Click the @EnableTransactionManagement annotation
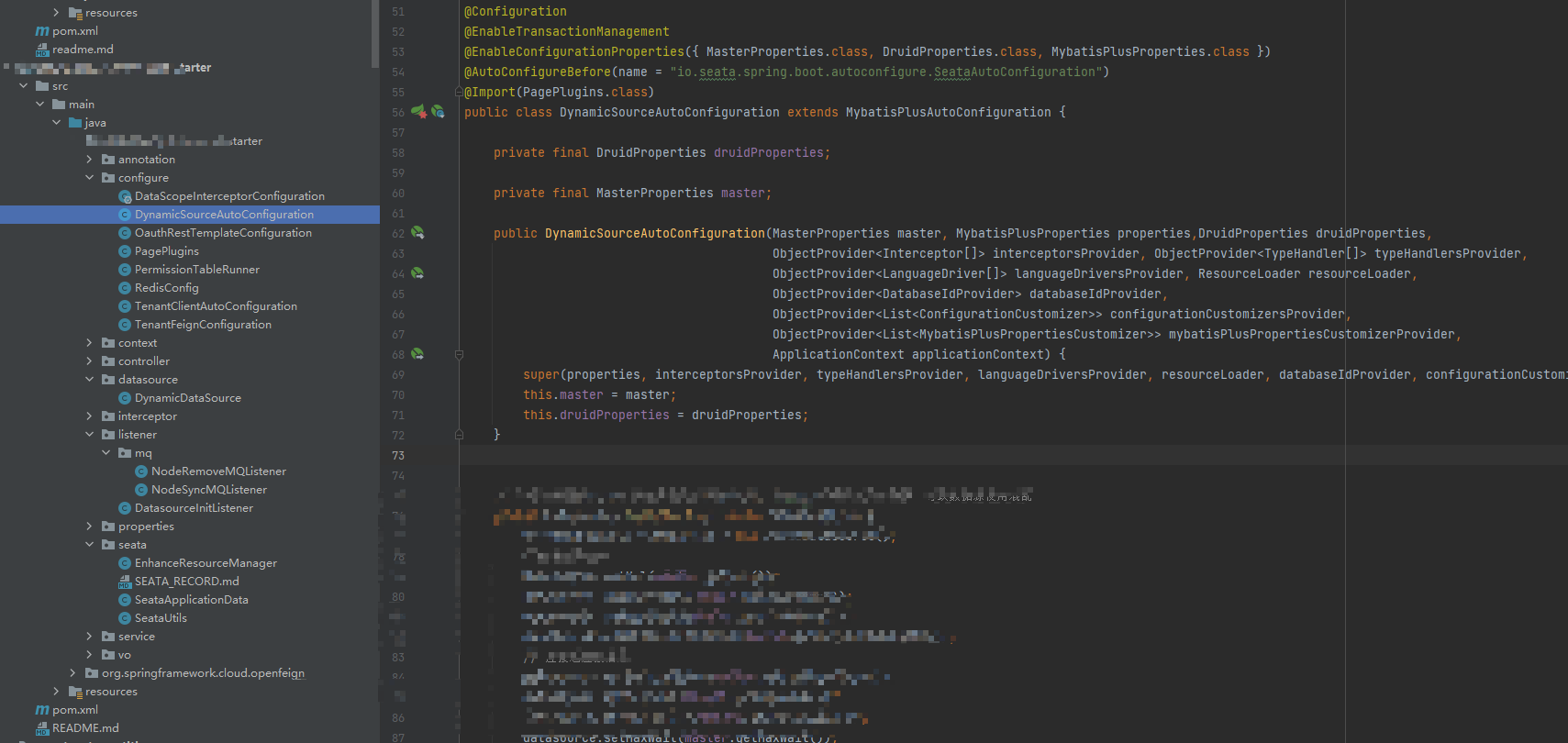The width and height of the screenshot is (1568, 743). tap(566, 31)
